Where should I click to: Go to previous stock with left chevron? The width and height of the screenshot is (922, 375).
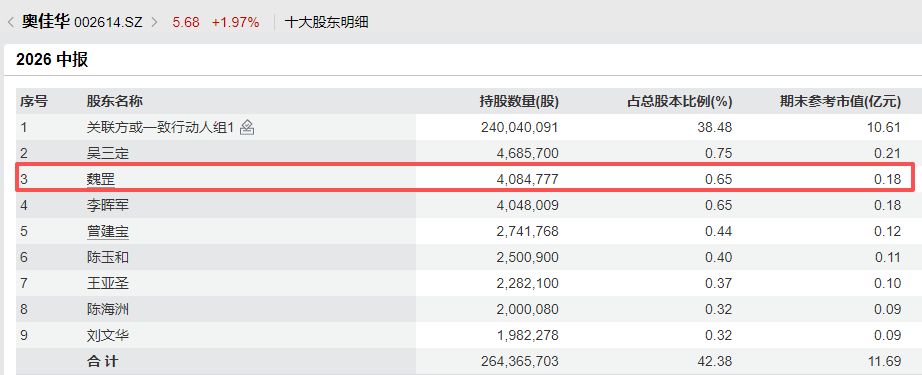click(10, 23)
